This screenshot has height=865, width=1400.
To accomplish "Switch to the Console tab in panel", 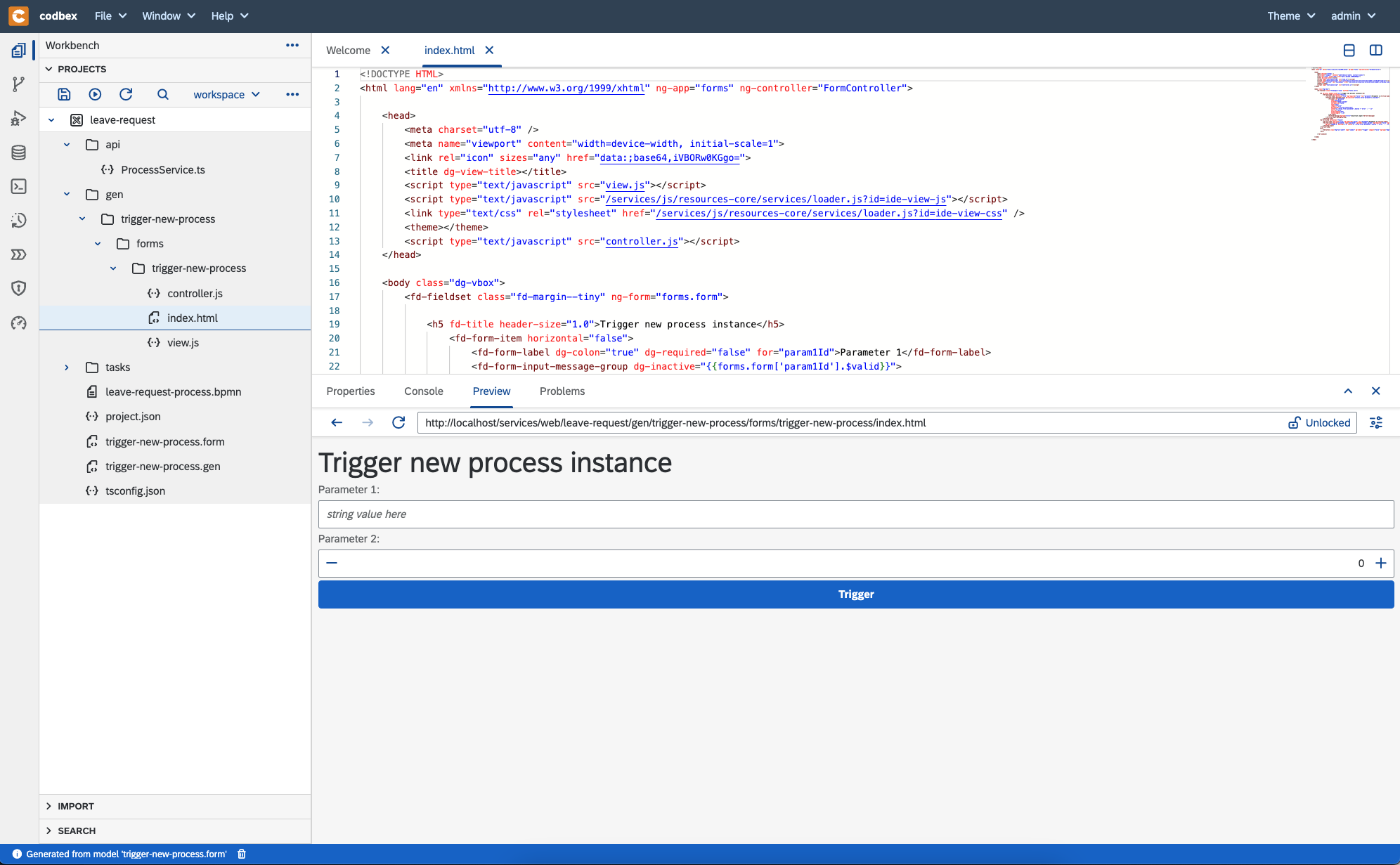I will 423,391.
